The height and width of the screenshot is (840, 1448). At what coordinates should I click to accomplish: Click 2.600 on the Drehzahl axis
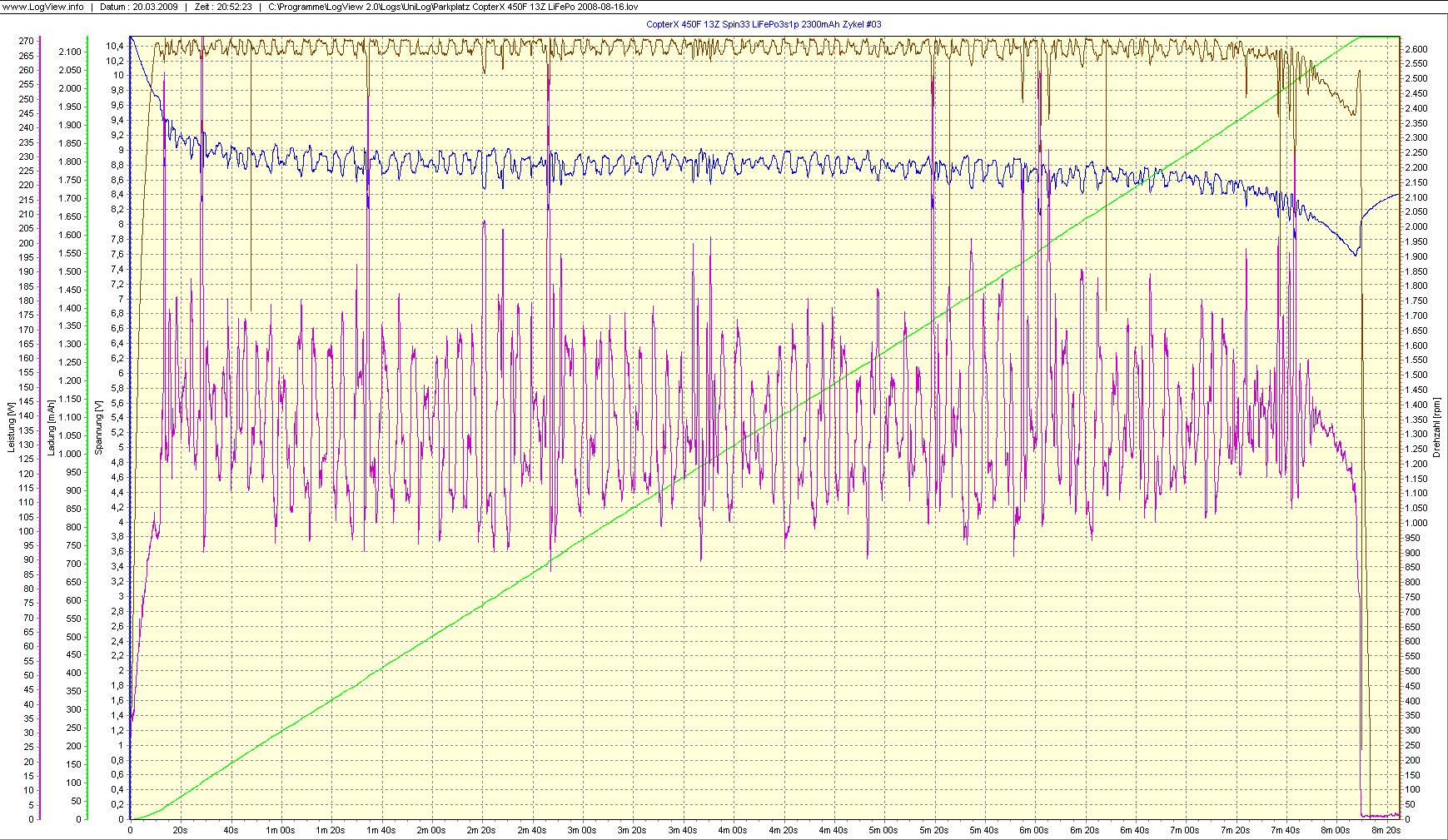(1416, 49)
